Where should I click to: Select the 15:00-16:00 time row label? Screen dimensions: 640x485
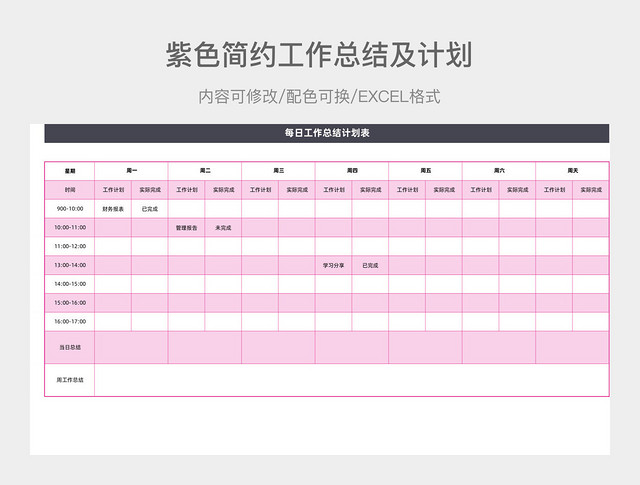70,303
